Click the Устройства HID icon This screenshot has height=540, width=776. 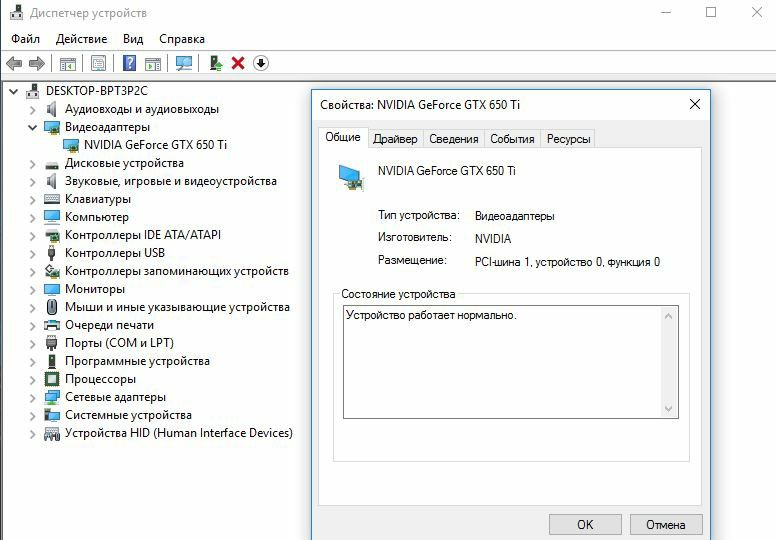(51, 434)
